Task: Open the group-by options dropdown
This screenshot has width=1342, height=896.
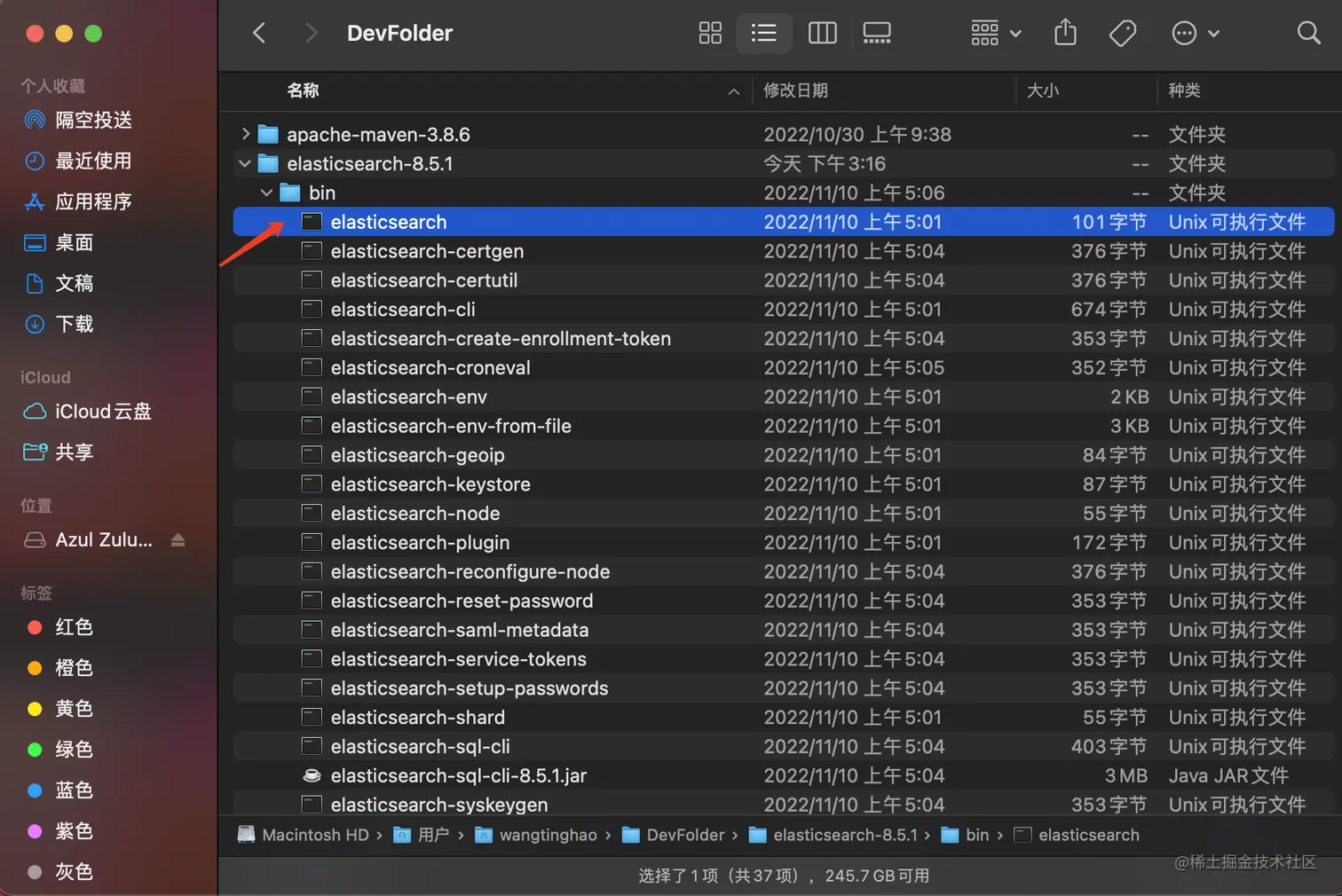Action: tap(995, 34)
